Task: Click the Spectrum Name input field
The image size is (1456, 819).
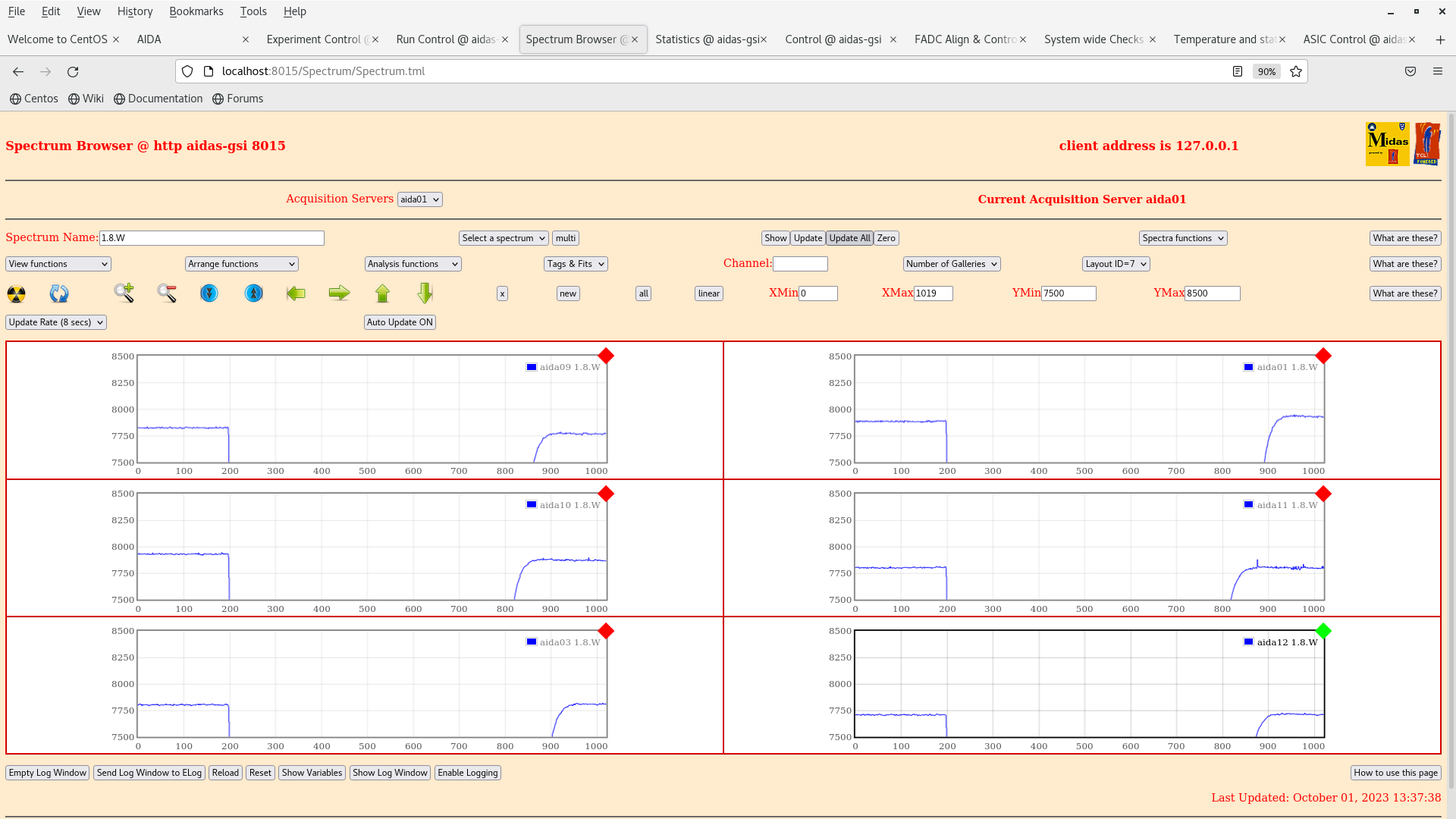Action: pos(212,238)
